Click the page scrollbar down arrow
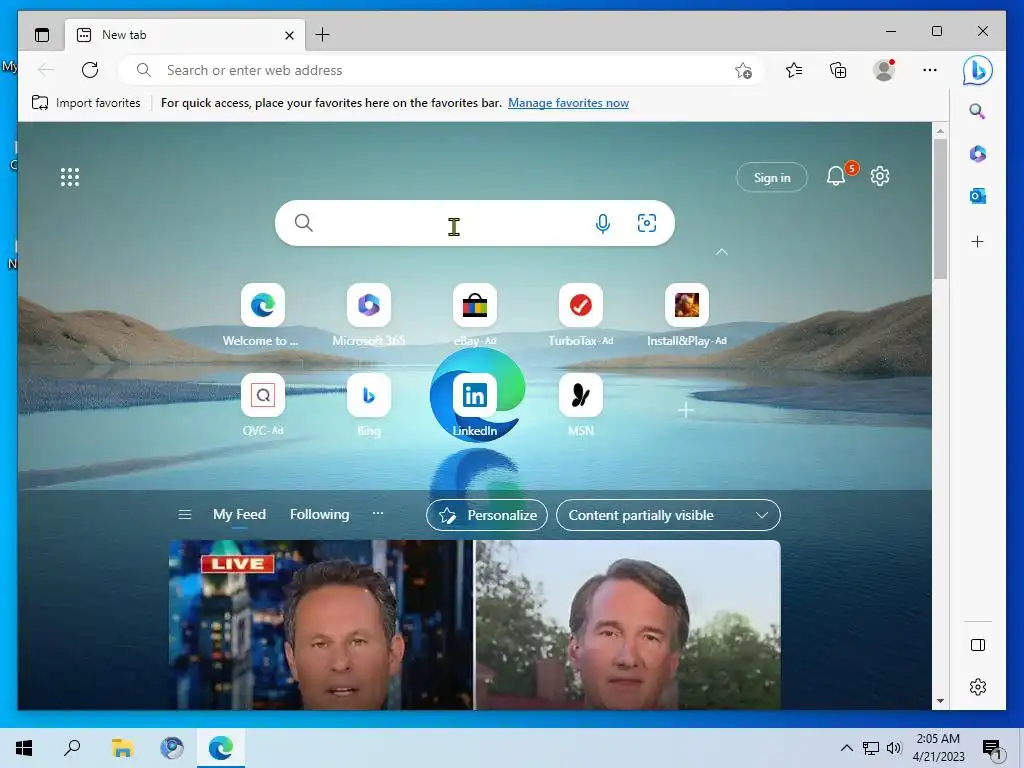This screenshot has width=1024, height=768. tap(940, 701)
